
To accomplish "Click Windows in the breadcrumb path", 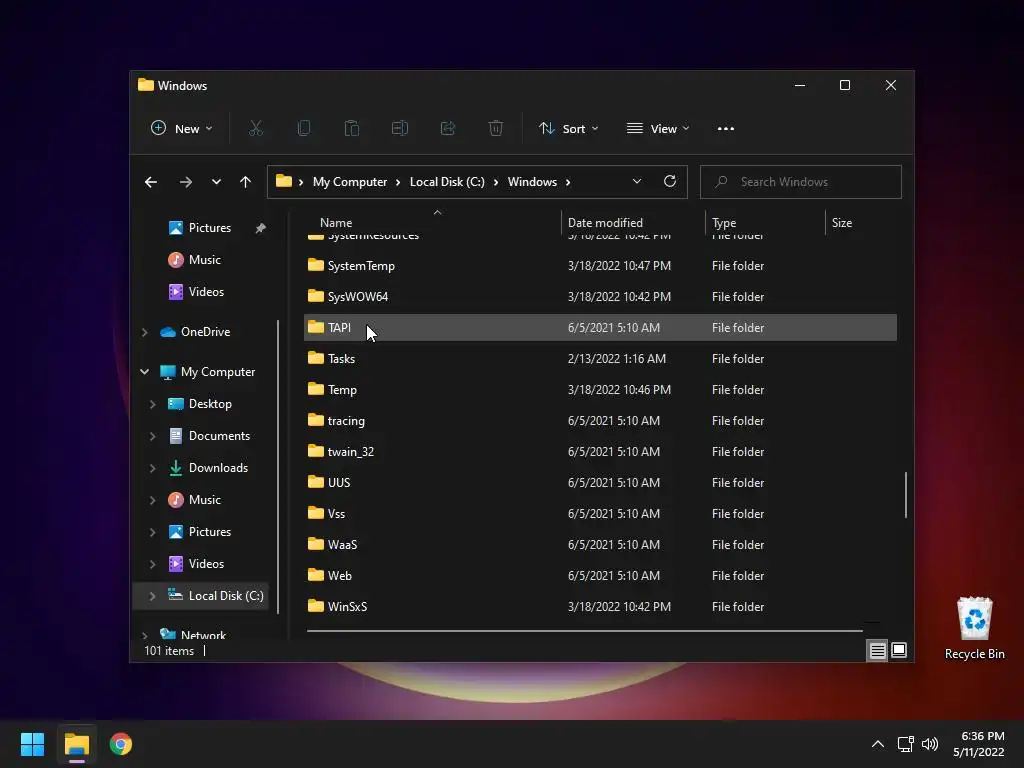I will 532,182.
